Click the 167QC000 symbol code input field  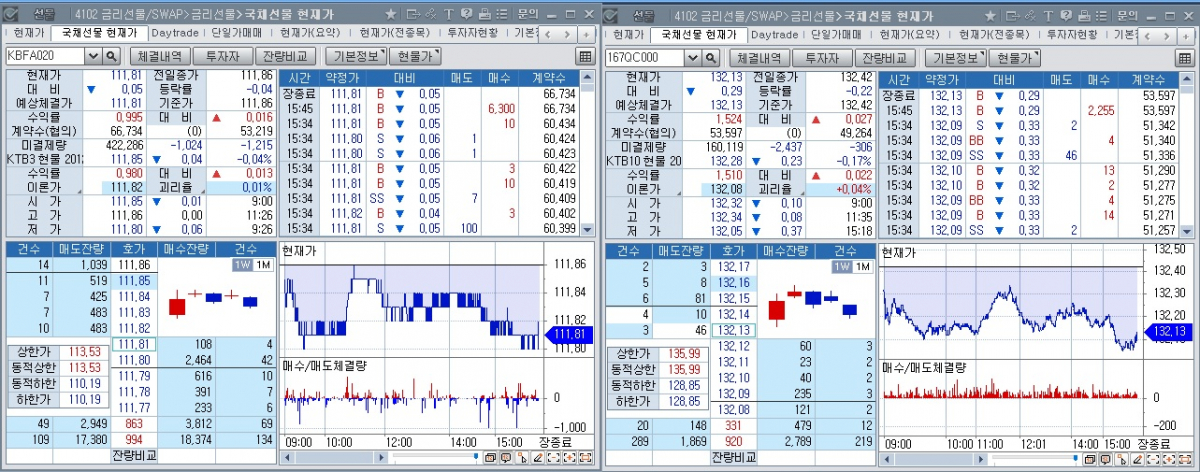pyautogui.click(x=647, y=57)
